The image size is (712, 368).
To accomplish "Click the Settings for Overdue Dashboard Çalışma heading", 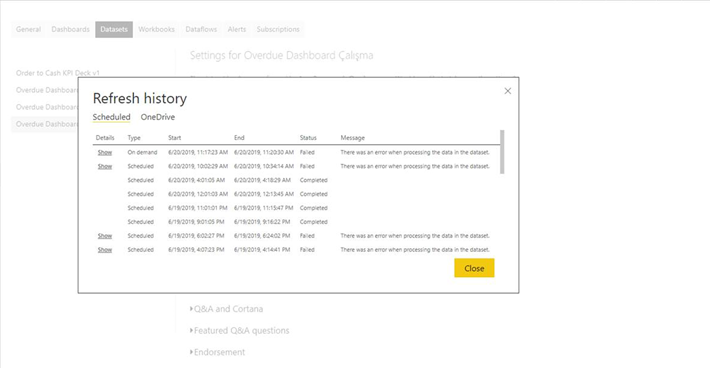I will click(x=282, y=55).
